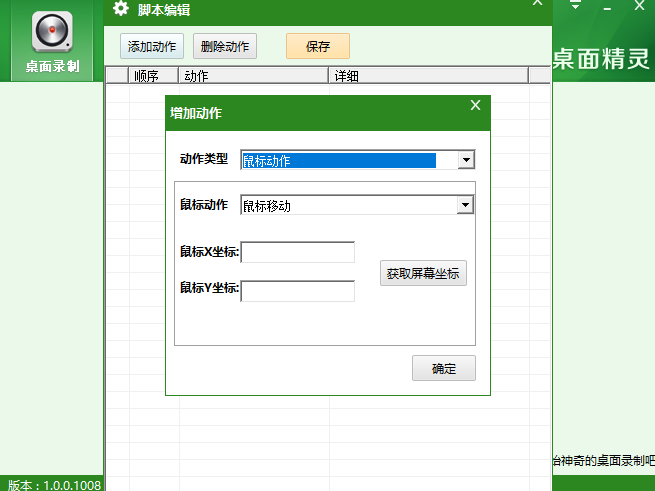655x491 pixels.
Task: Click the 桌面精灵 title text
Action: [x=601, y=59]
